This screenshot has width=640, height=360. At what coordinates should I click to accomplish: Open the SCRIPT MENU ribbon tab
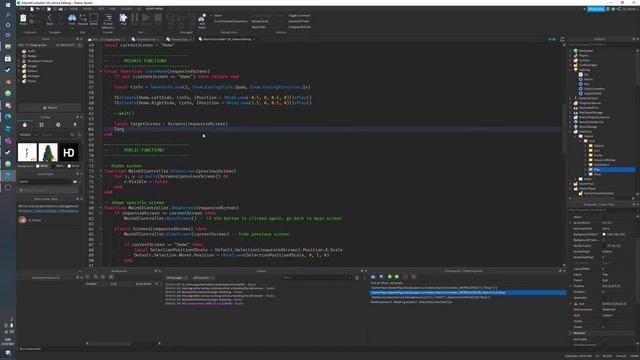point(154,9)
